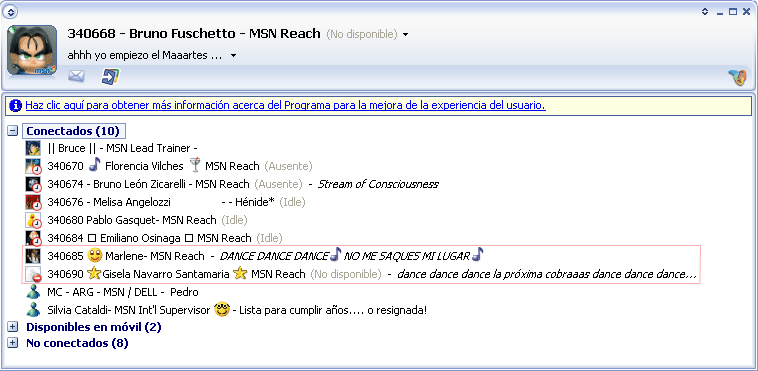Click Bruno Fuschetto's display picture
The image size is (758, 371).
pyautogui.click(x=31, y=50)
